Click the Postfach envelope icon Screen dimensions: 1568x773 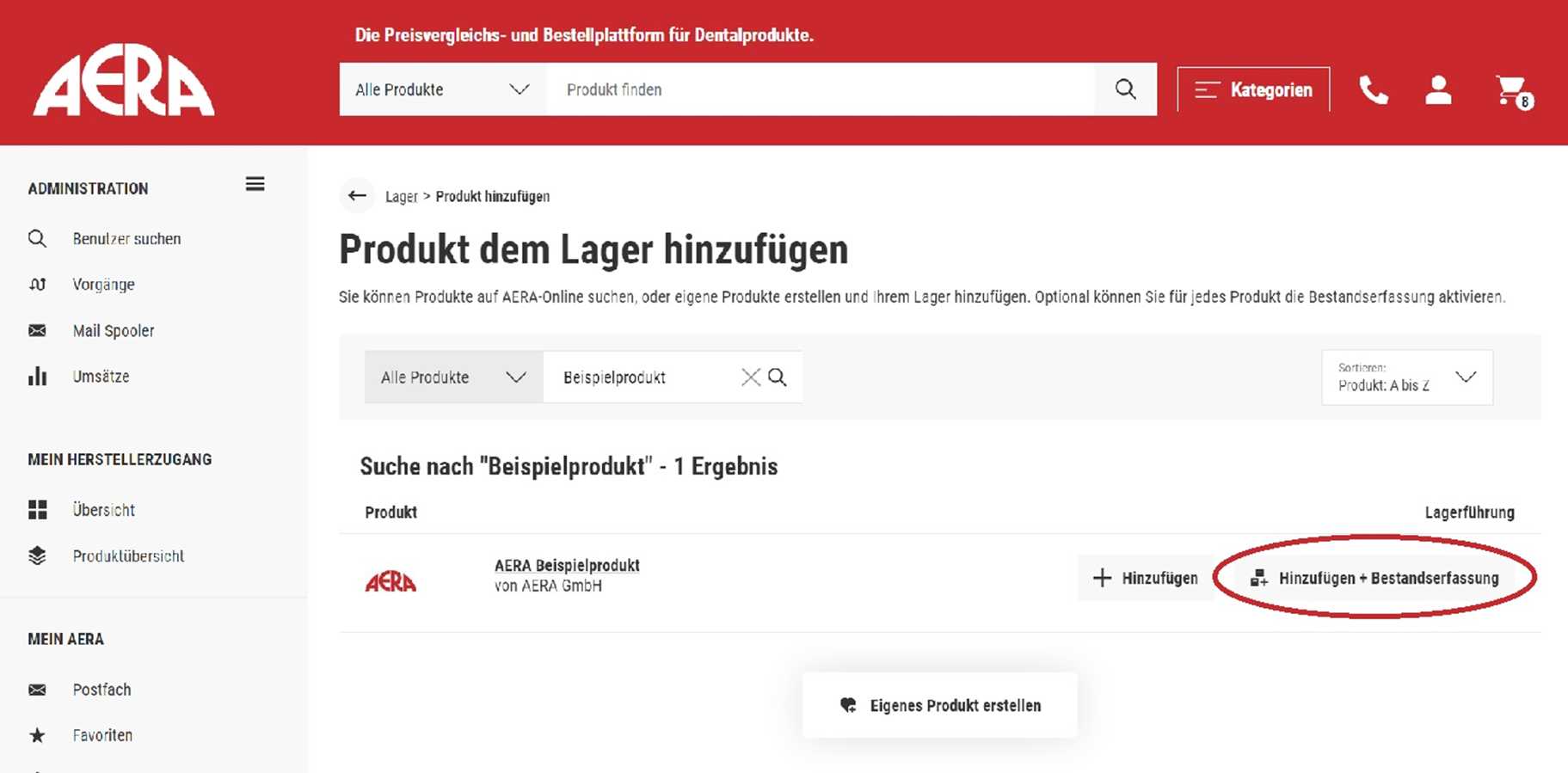pos(37,690)
